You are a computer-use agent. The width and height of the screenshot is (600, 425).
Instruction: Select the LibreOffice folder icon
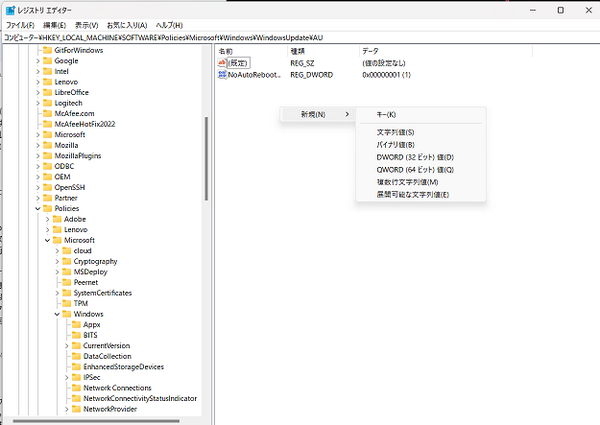(47, 92)
